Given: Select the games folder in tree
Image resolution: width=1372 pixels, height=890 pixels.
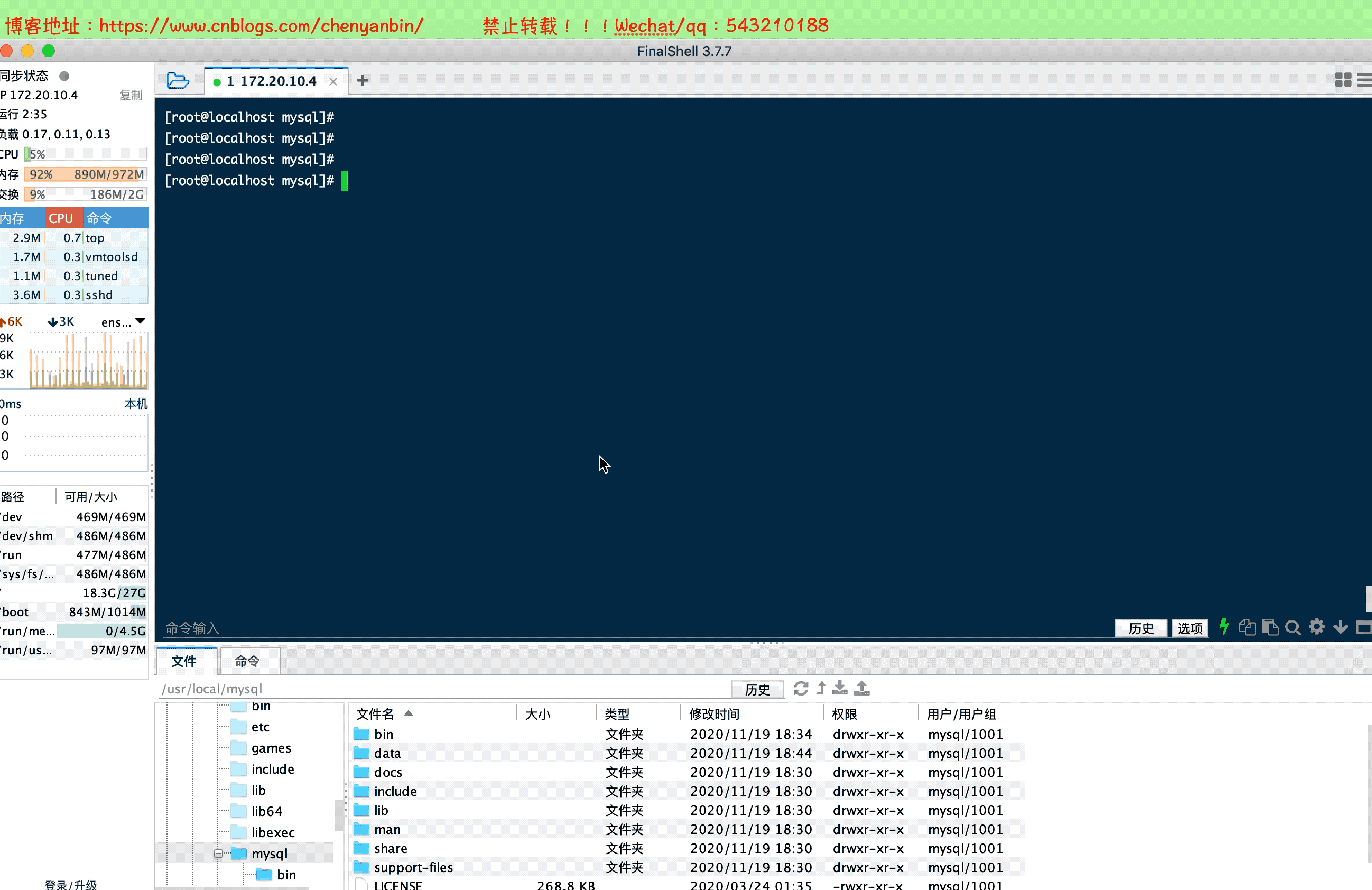Looking at the screenshot, I should (x=271, y=748).
